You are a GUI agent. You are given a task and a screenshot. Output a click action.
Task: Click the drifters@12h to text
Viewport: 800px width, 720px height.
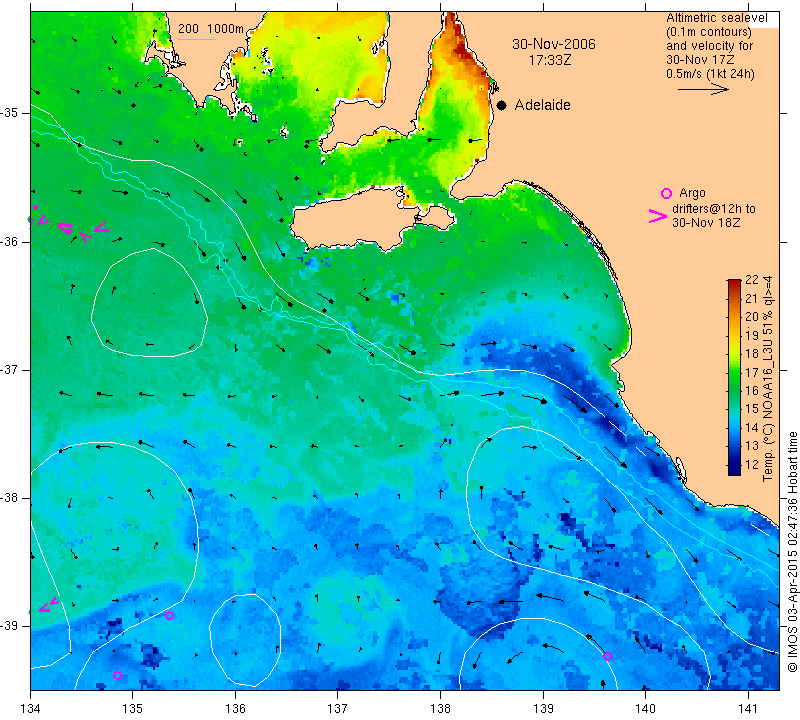click(713, 209)
